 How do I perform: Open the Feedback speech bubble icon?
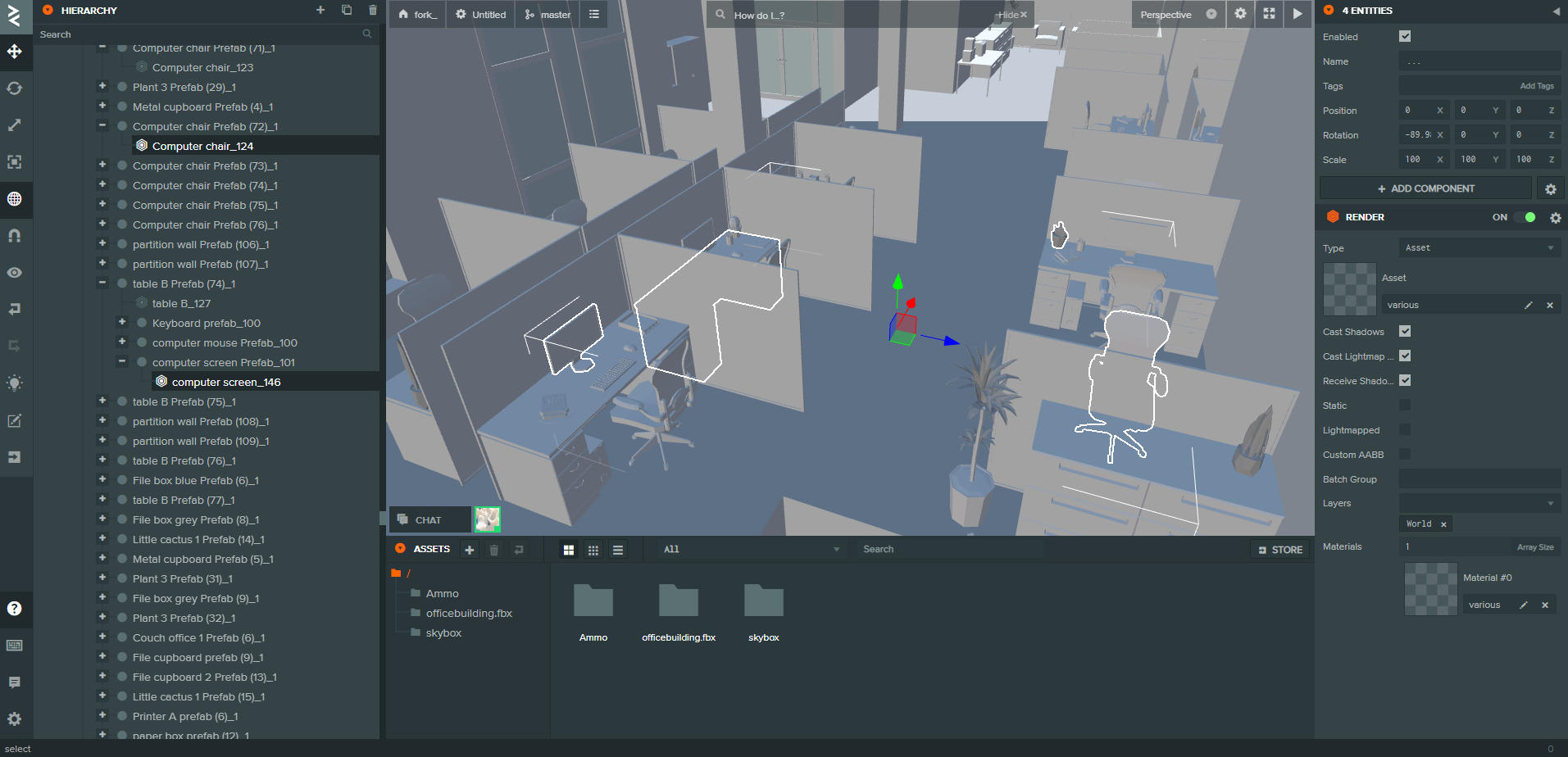point(15,682)
